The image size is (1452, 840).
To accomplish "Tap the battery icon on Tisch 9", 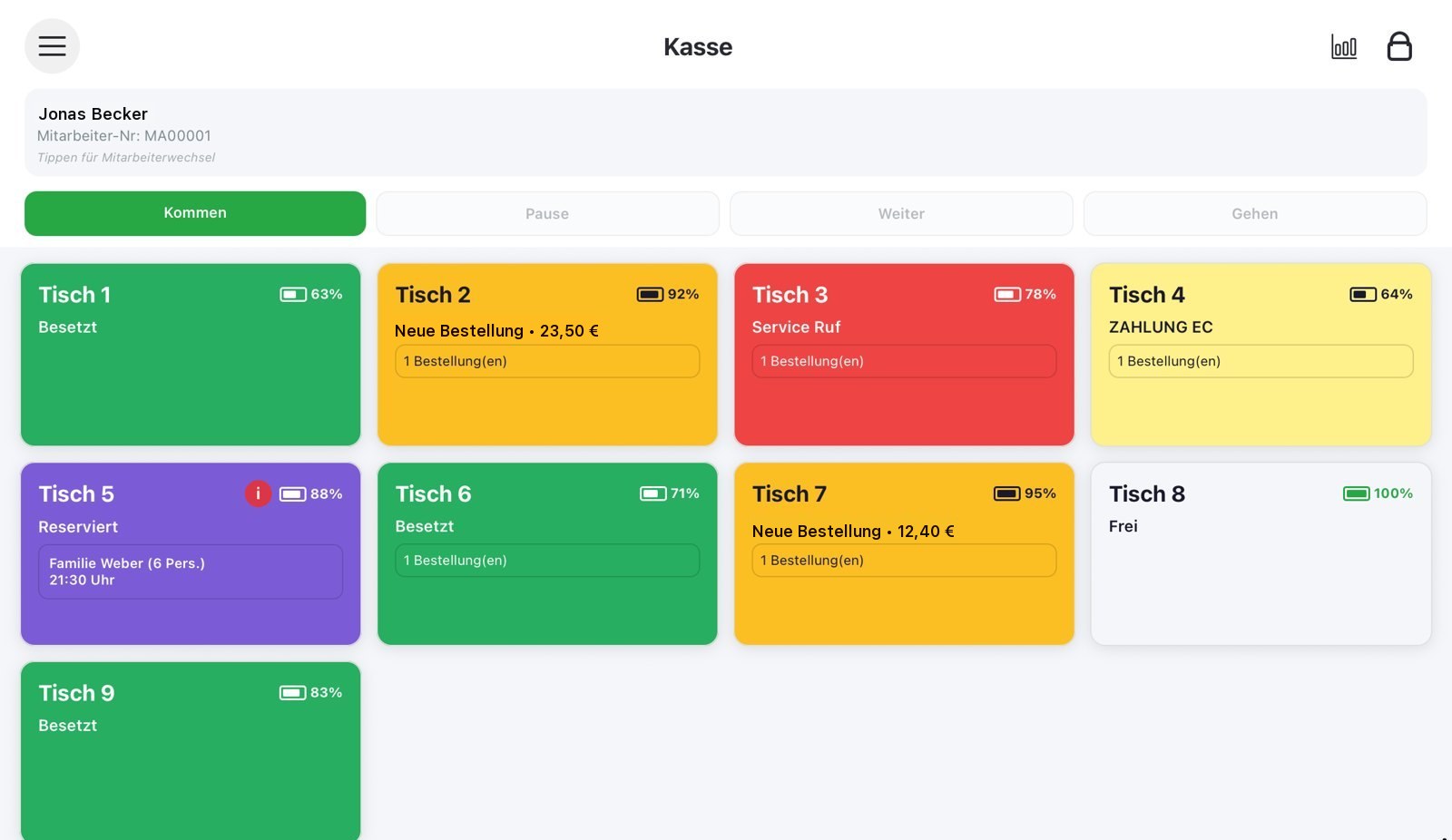I will click(293, 693).
